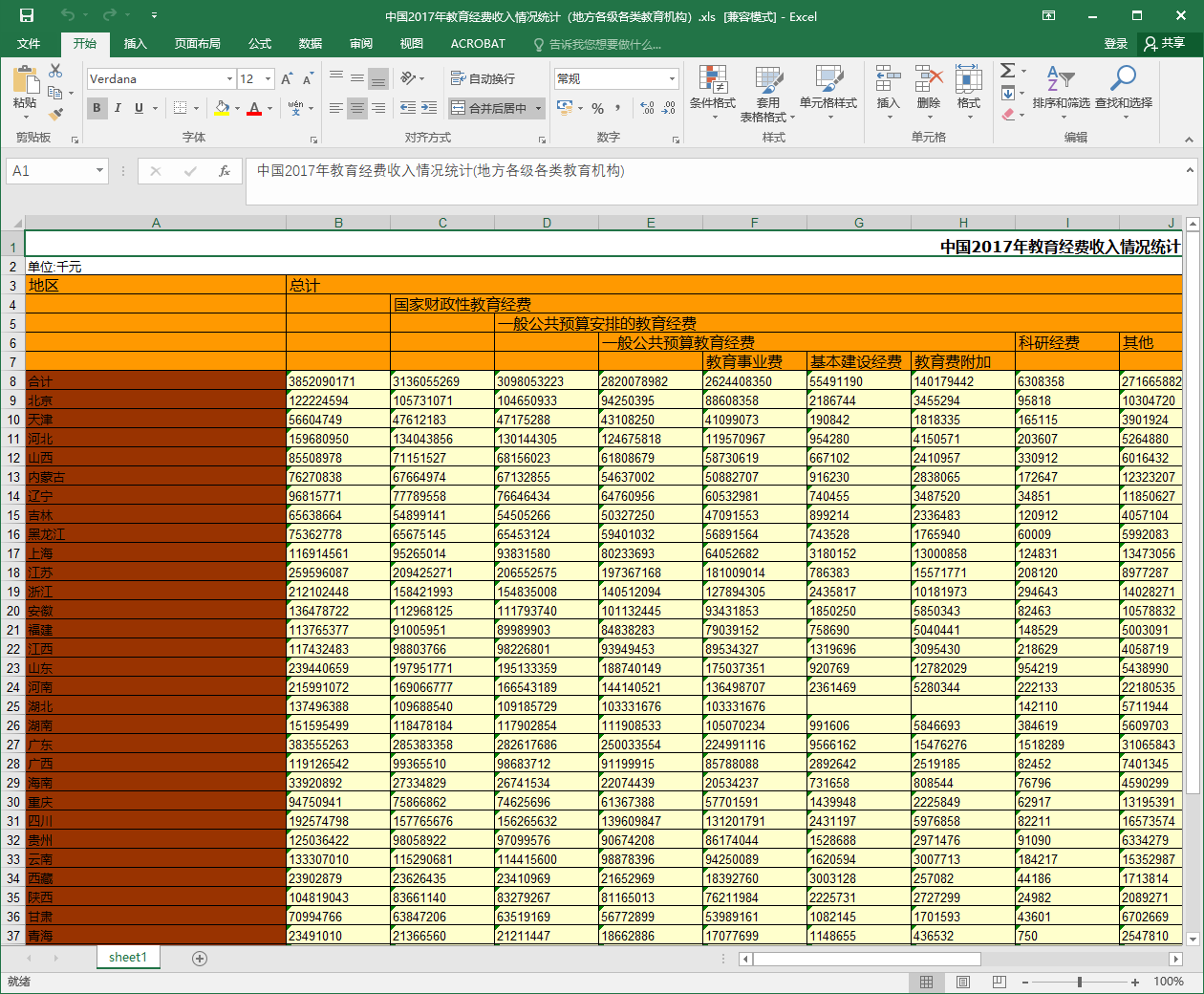Click the add new sheet button
The image size is (1204, 994).
(x=200, y=958)
